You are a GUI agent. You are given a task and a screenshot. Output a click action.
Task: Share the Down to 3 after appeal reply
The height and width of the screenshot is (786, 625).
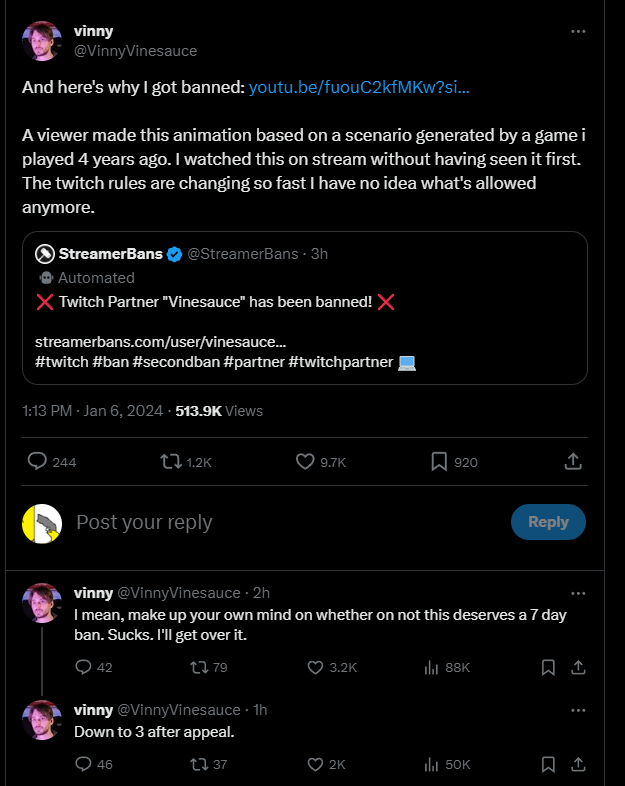tap(578, 764)
